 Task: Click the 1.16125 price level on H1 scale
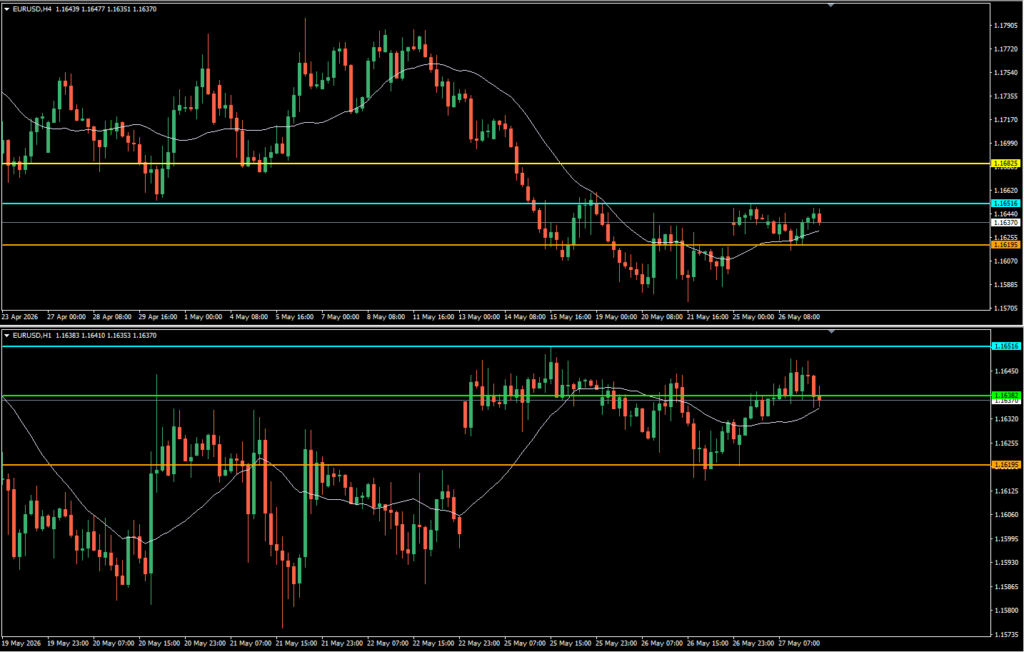point(1007,491)
